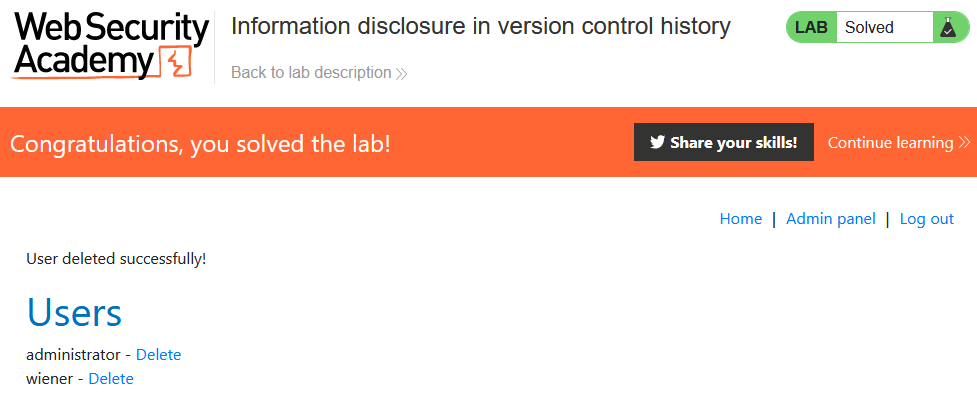The width and height of the screenshot is (977, 408).
Task: Go to the Home page link
Action: pos(741,219)
